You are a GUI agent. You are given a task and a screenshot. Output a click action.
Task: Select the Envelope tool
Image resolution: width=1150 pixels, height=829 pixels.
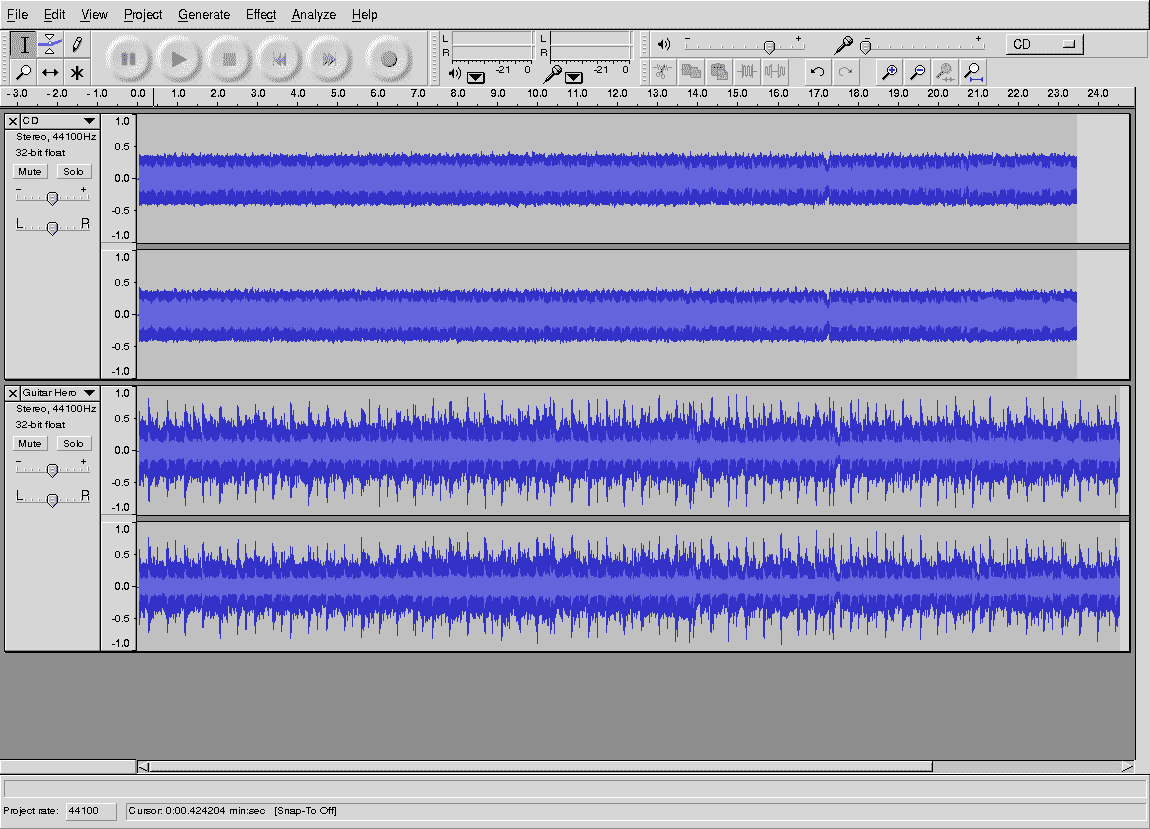(x=50, y=44)
